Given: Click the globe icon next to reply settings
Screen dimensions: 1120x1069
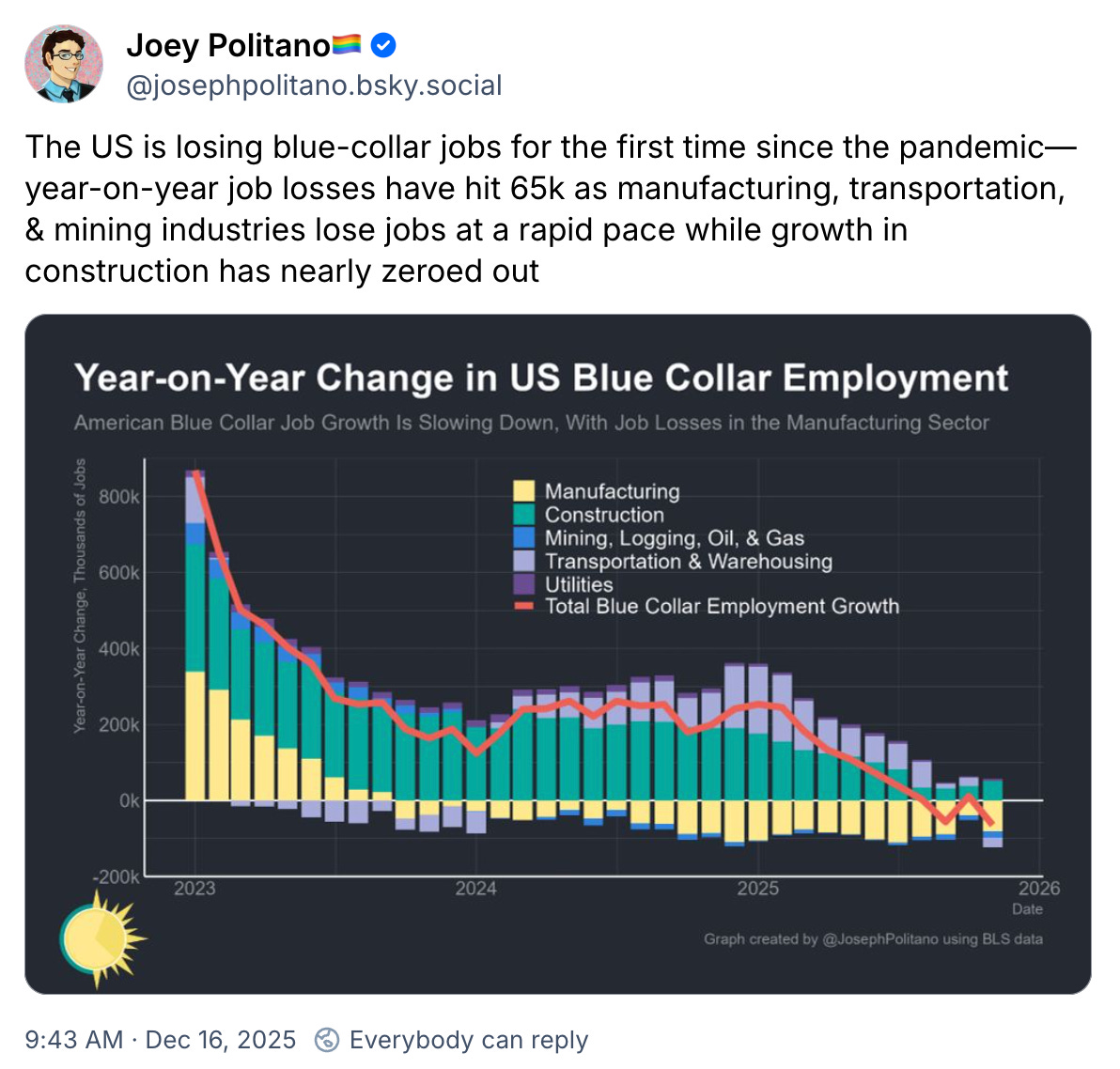Looking at the screenshot, I should (x=326, y=1040).
